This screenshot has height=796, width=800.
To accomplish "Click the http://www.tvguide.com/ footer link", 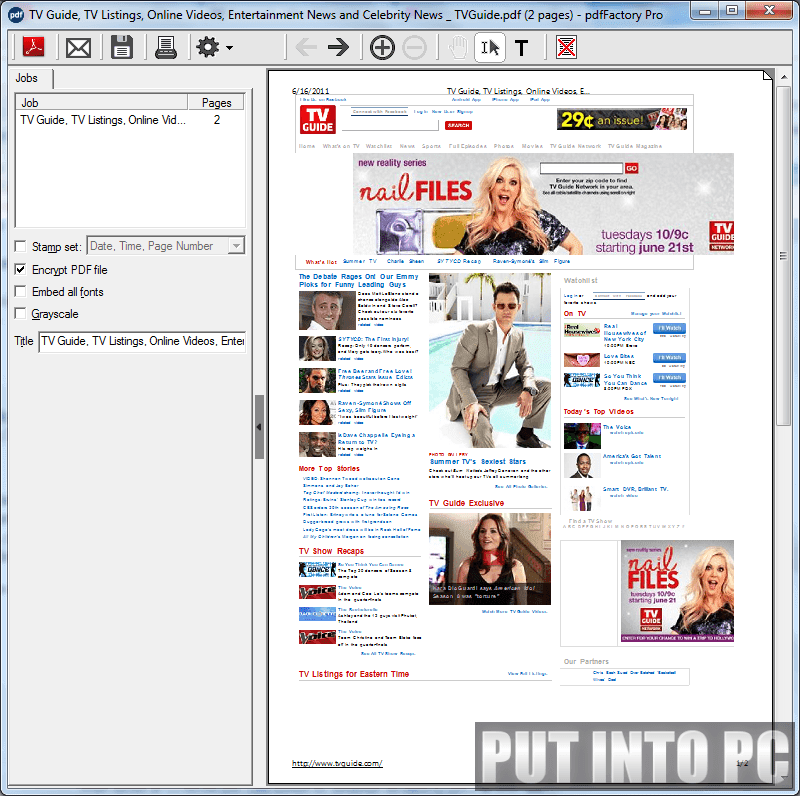I will coord(337,763).
